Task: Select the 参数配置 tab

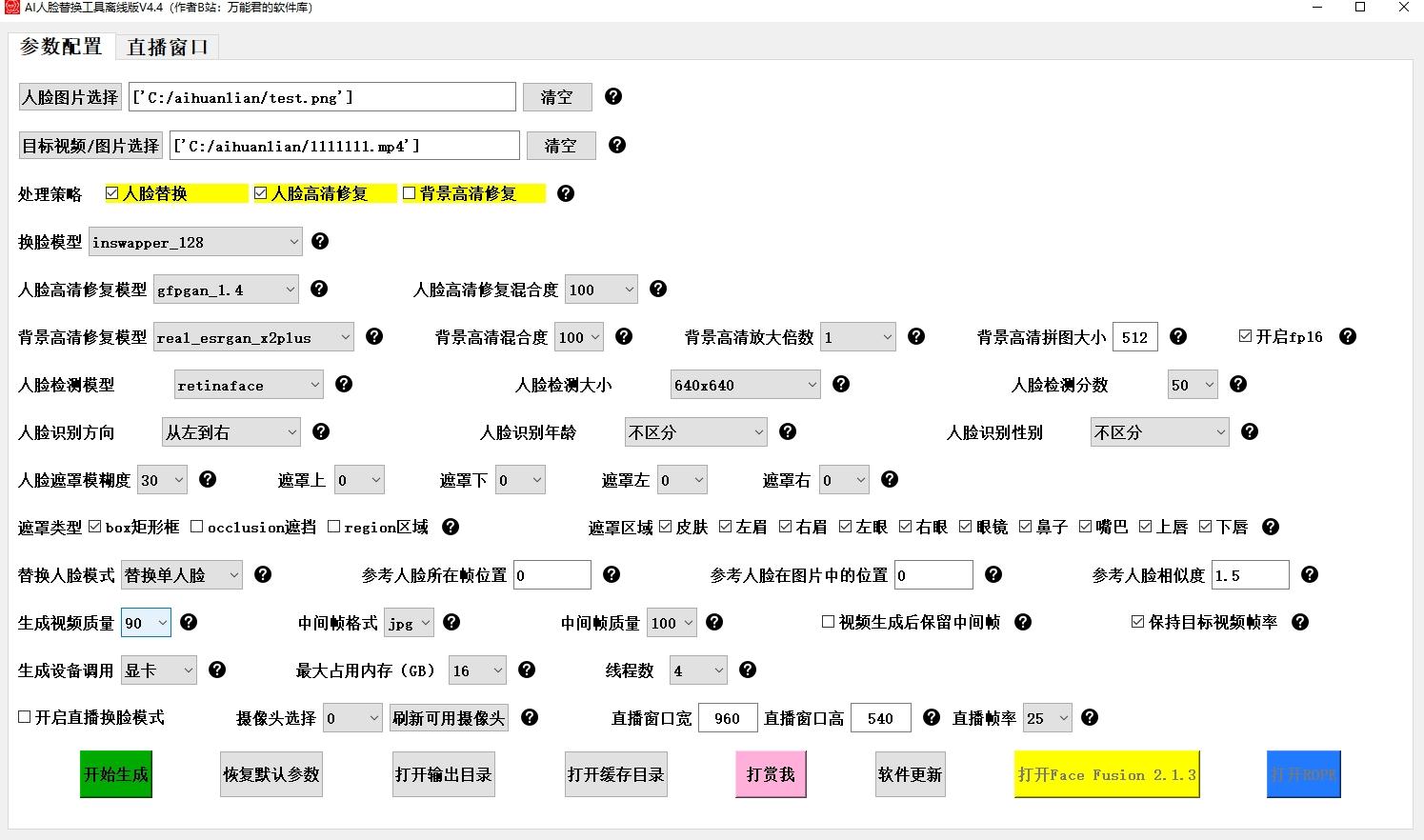Action: pos(63,46)
